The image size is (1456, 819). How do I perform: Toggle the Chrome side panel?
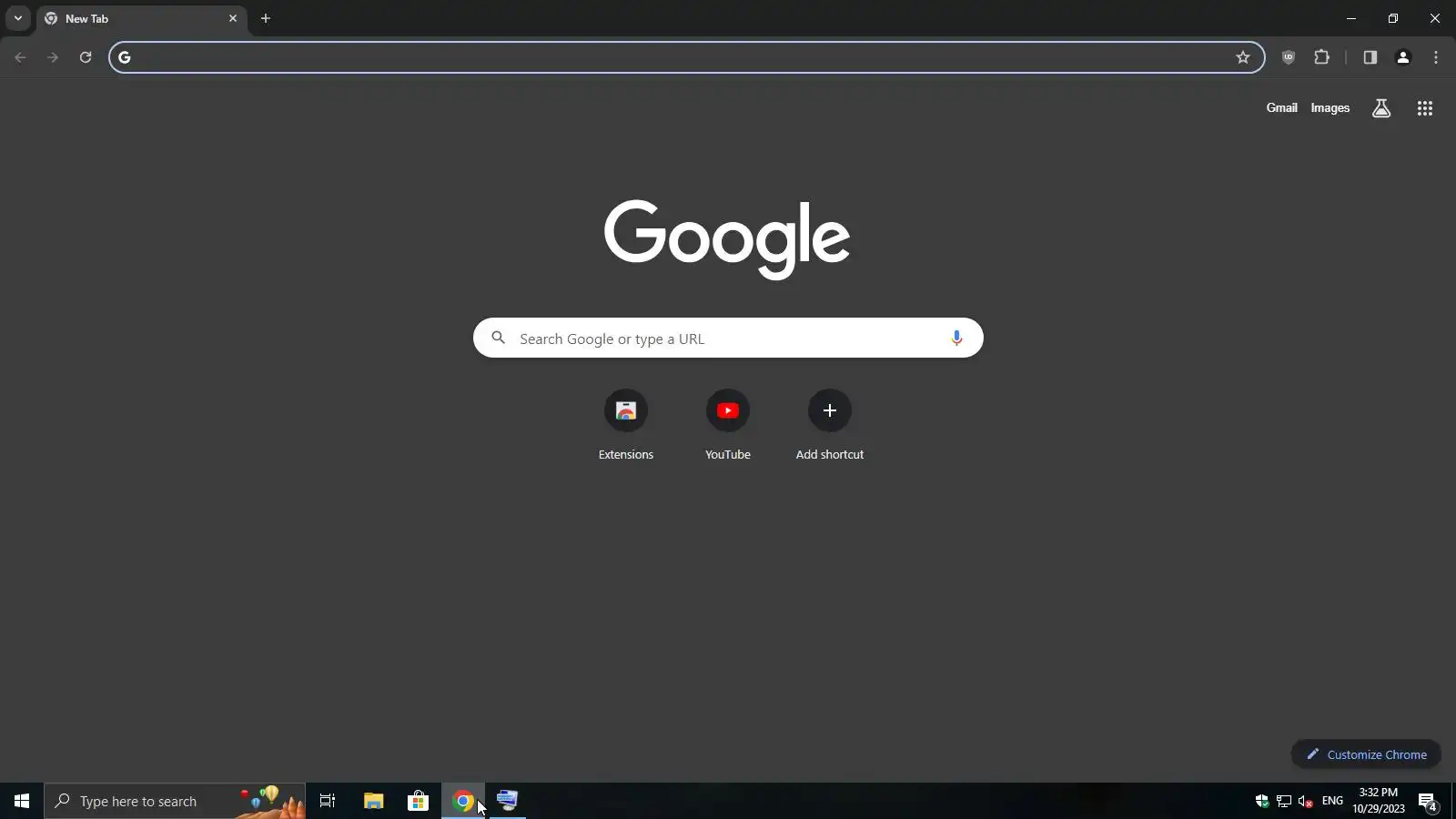[x=1370, y=57]
